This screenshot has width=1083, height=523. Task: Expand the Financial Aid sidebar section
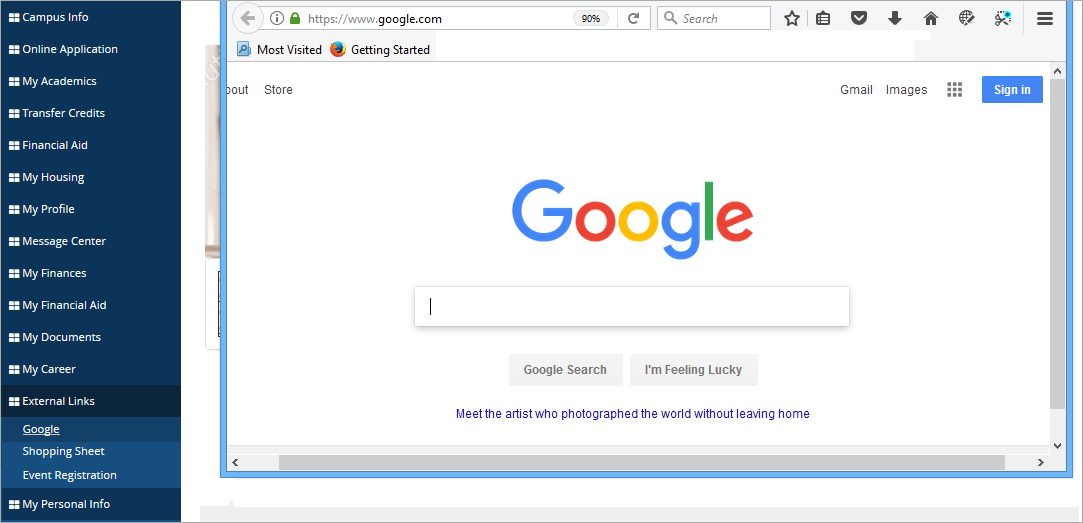tap(90, 145)
